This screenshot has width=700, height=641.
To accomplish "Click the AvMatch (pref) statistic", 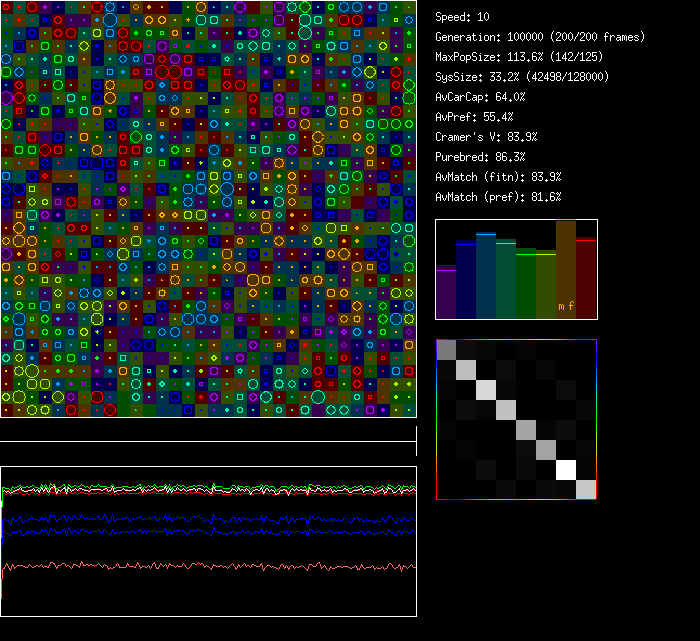I will (x=498, y=197).
